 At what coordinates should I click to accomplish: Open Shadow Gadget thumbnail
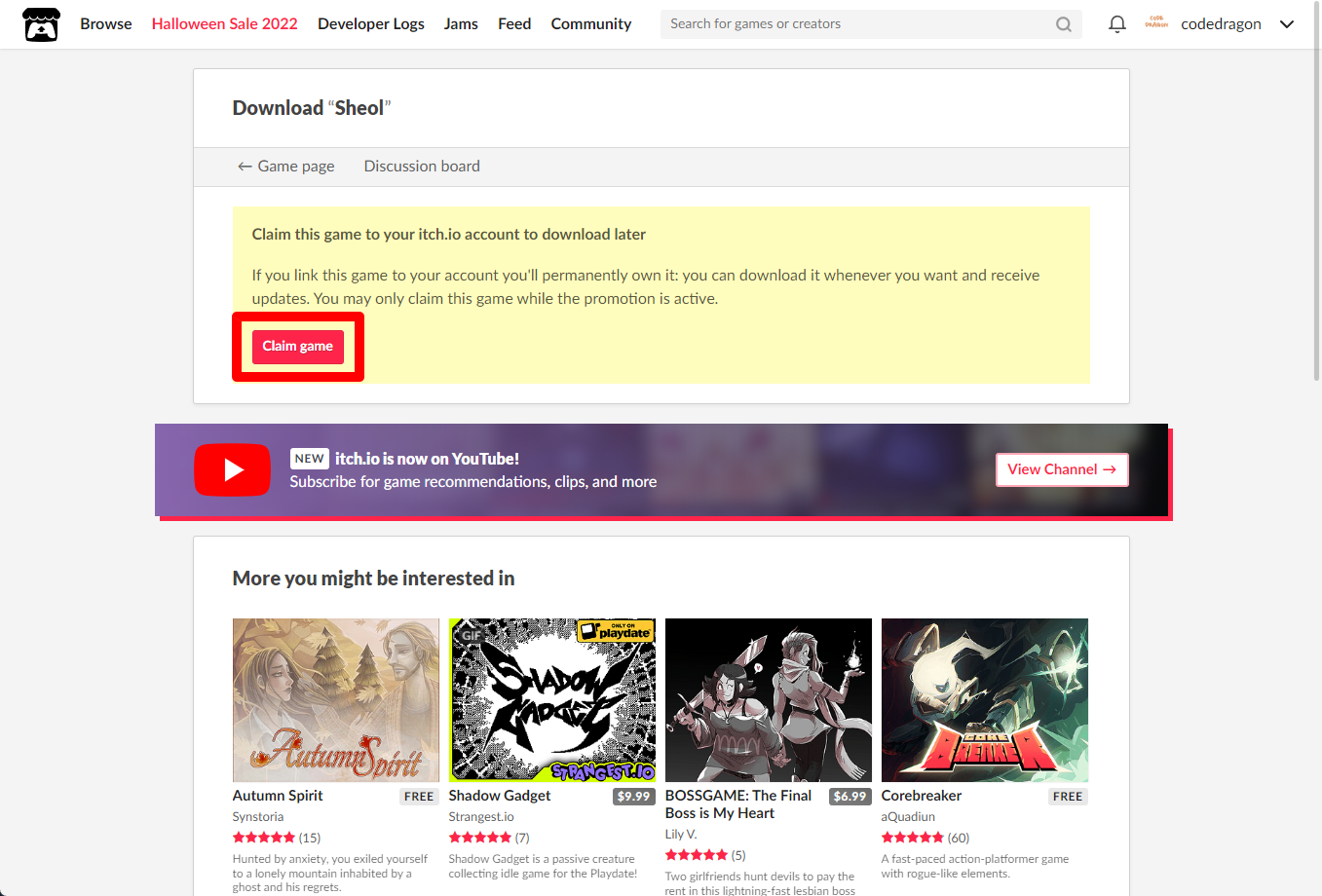(x=552, y=700)
